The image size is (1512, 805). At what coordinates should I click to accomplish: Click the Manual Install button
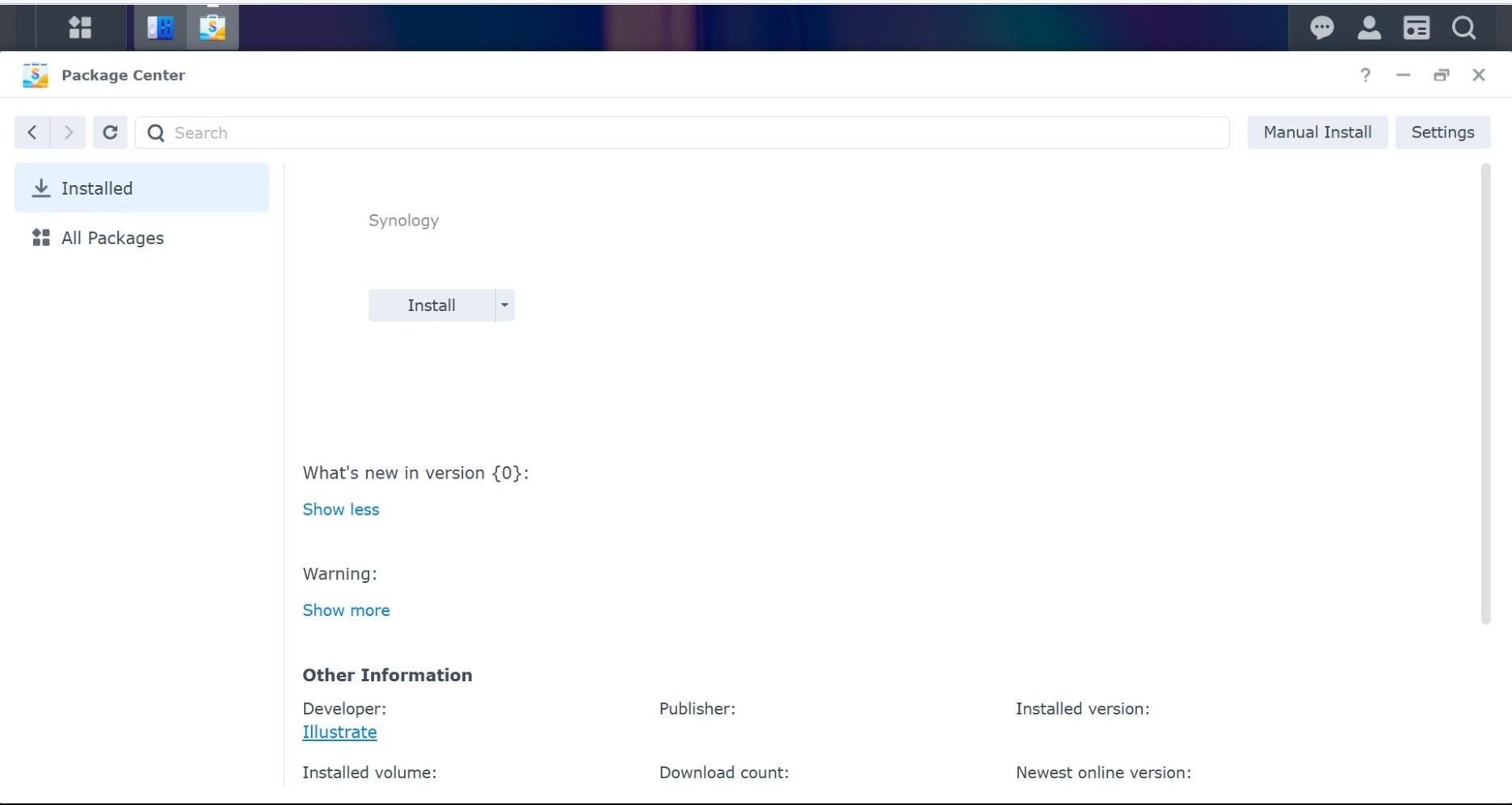coord(1317,133)
